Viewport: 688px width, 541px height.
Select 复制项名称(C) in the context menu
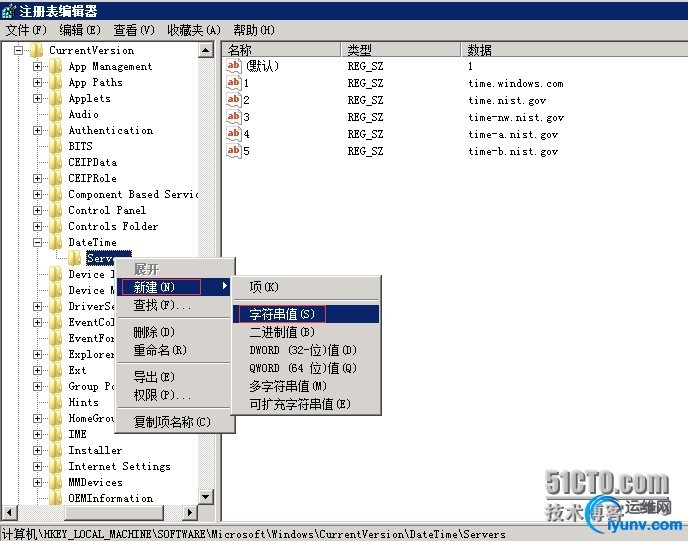175,422
